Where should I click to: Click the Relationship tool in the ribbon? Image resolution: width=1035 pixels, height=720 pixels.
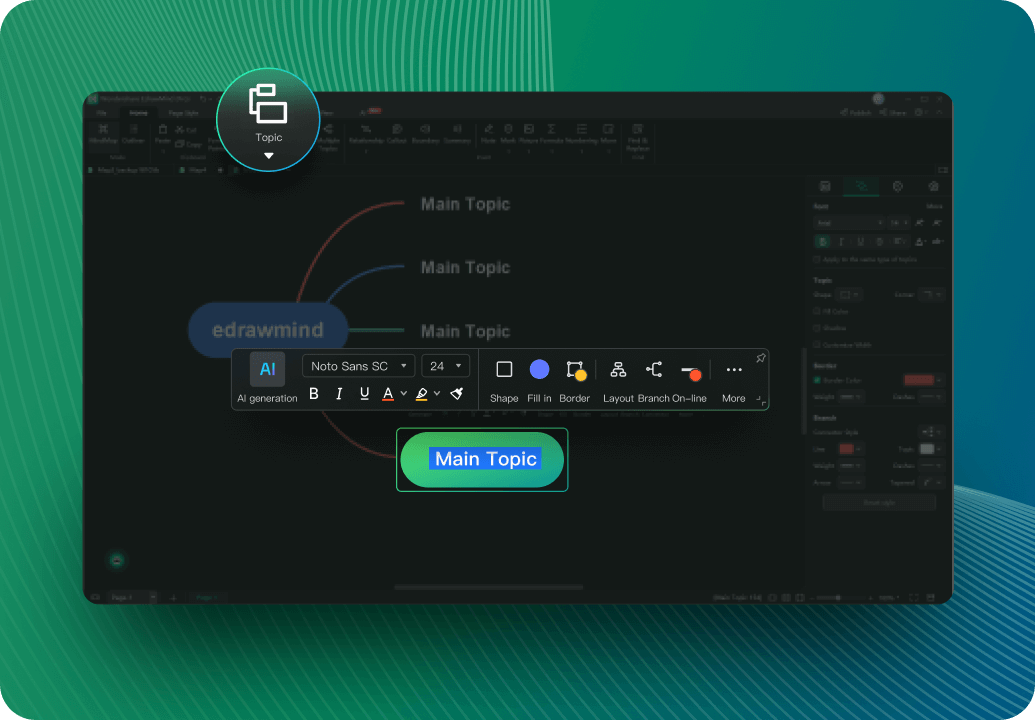coord(366,134)
